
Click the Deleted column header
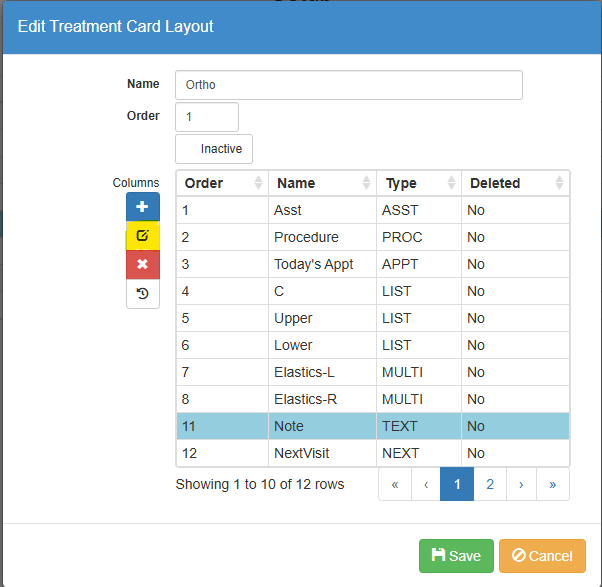pyautogui.click(x=515, y=183)
